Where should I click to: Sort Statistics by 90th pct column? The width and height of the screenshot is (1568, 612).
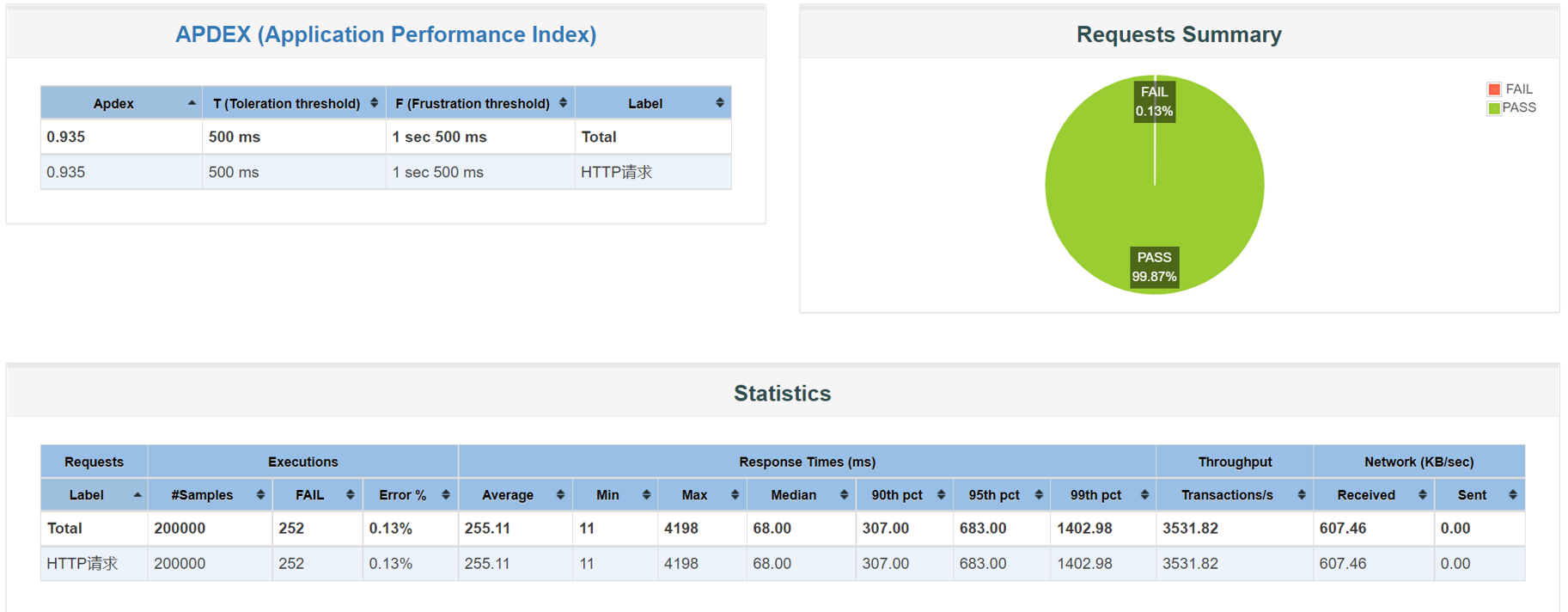905,495
